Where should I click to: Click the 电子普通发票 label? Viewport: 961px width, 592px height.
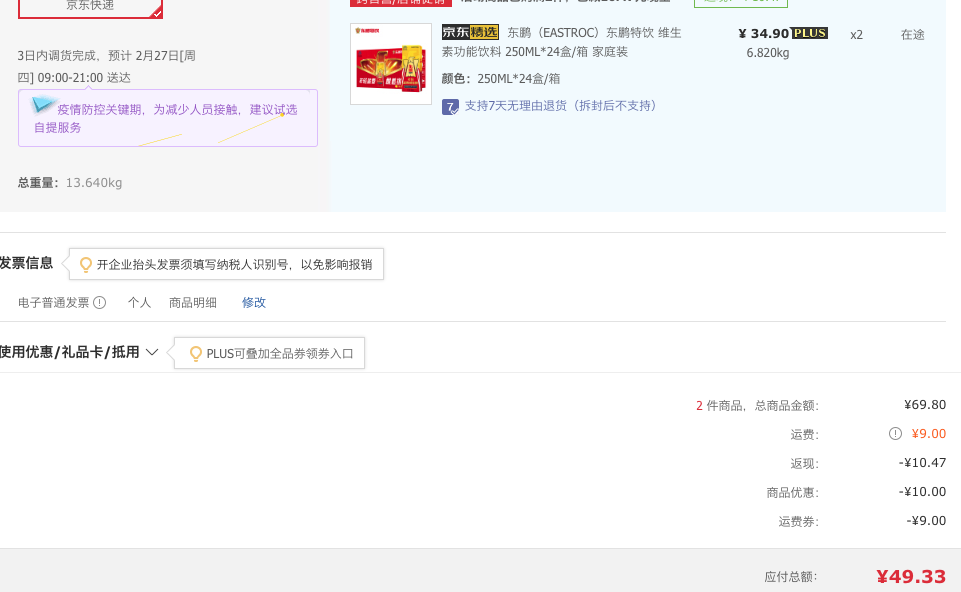[53, 302]
